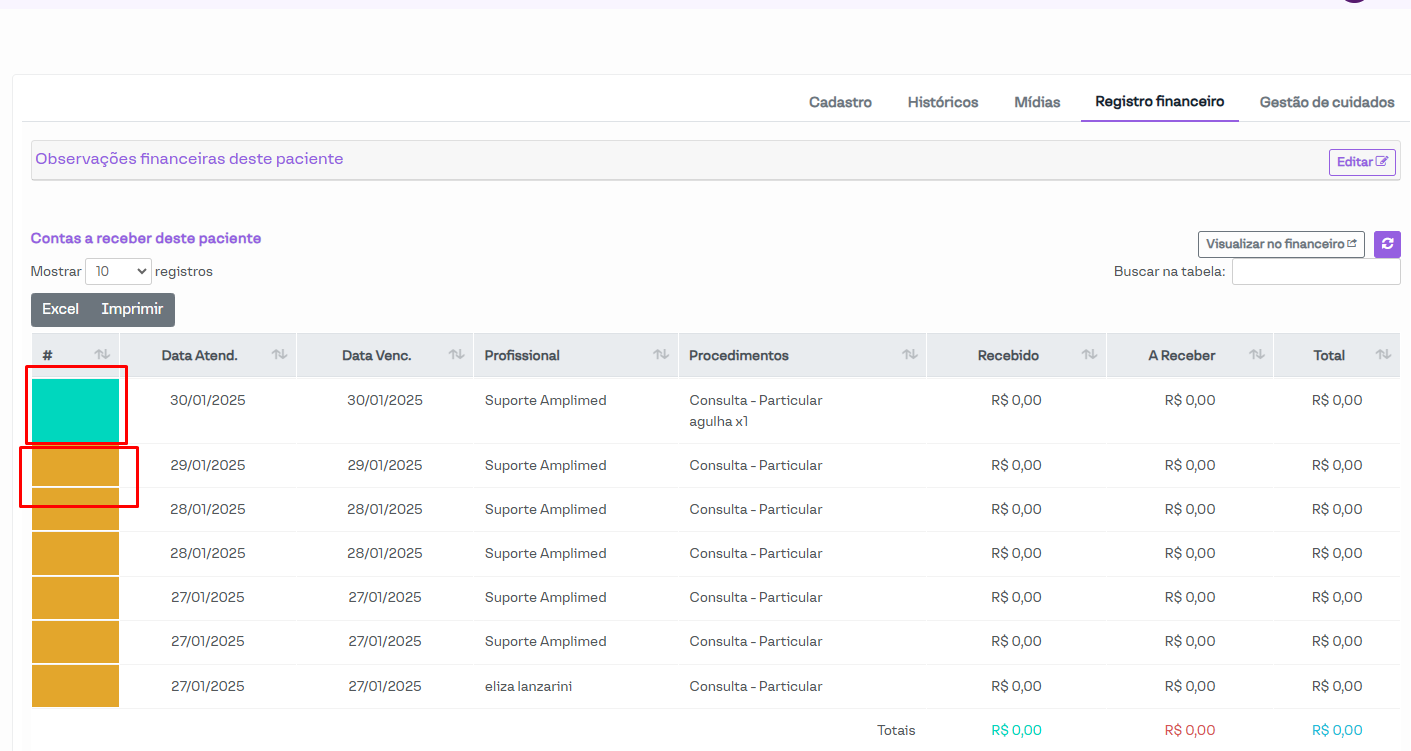Switch to the Cadastro tab
The image size is (1411, 751).
coord(840,102)
